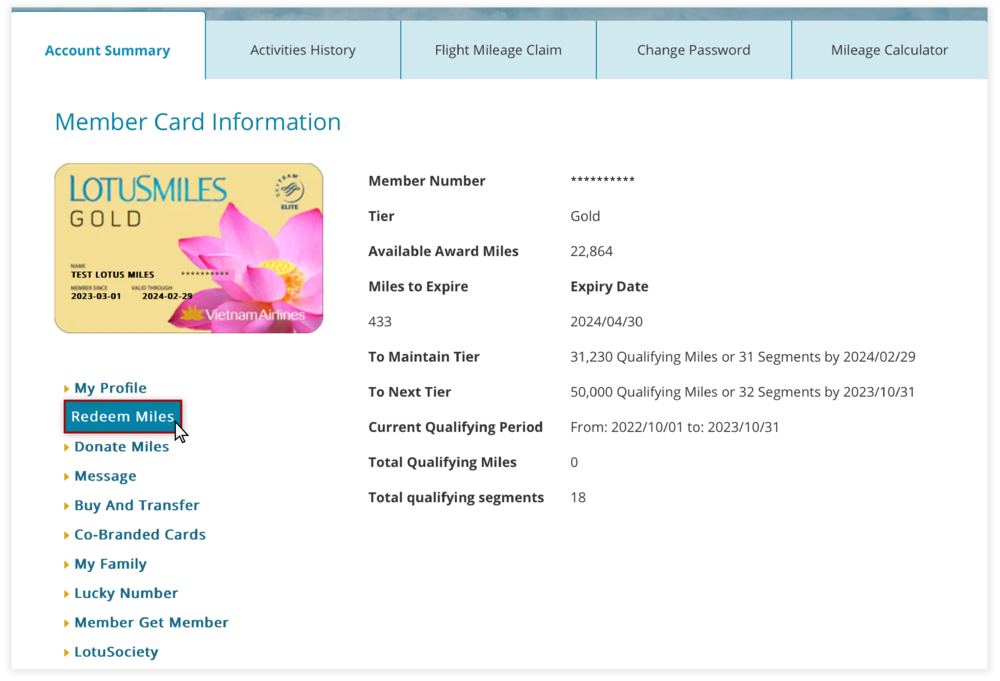Screen dimensions: 1000x681
Task: Expand the arrow next to LotuSociety
Action: tap(66, 651)
